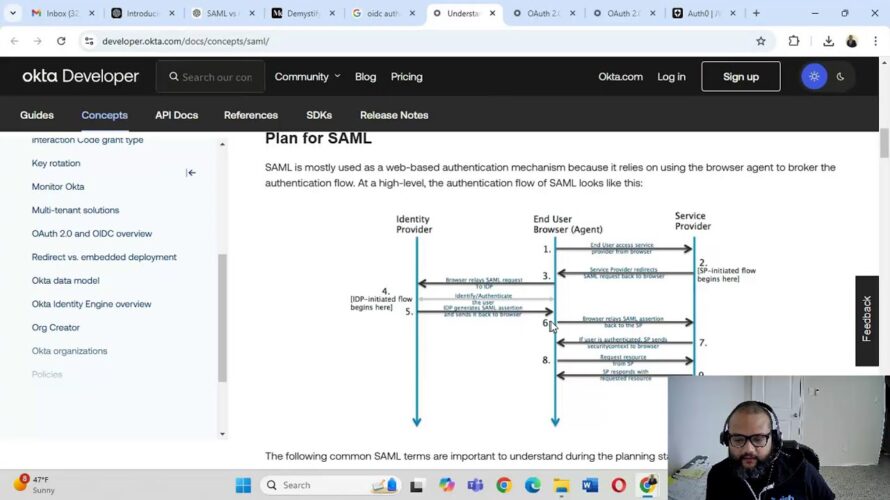Open the Windows Start menu
Image resolution: width=890 pixels, height=500 pixels.
point(244,485)
